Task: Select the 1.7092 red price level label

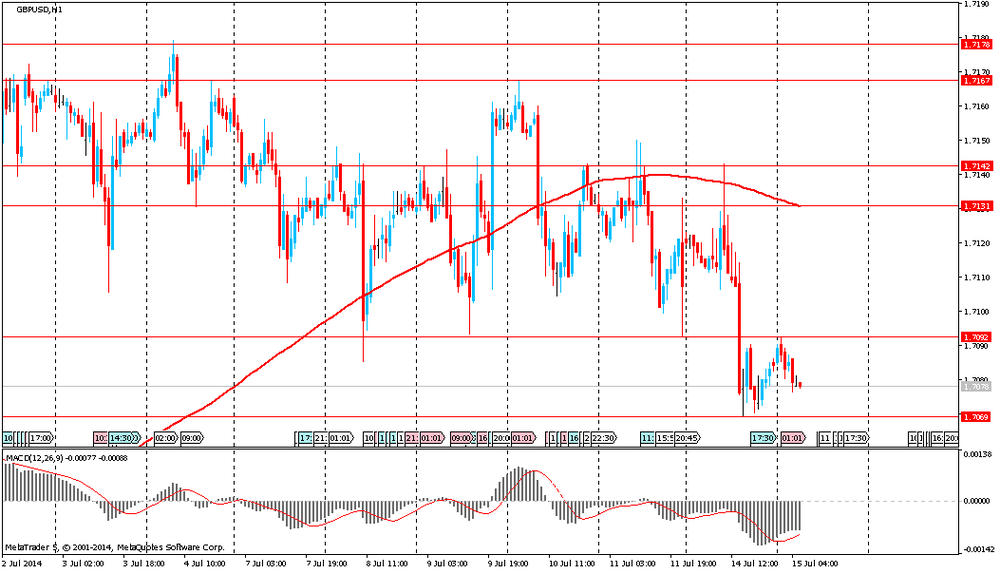Action: [x=976, y=337]
